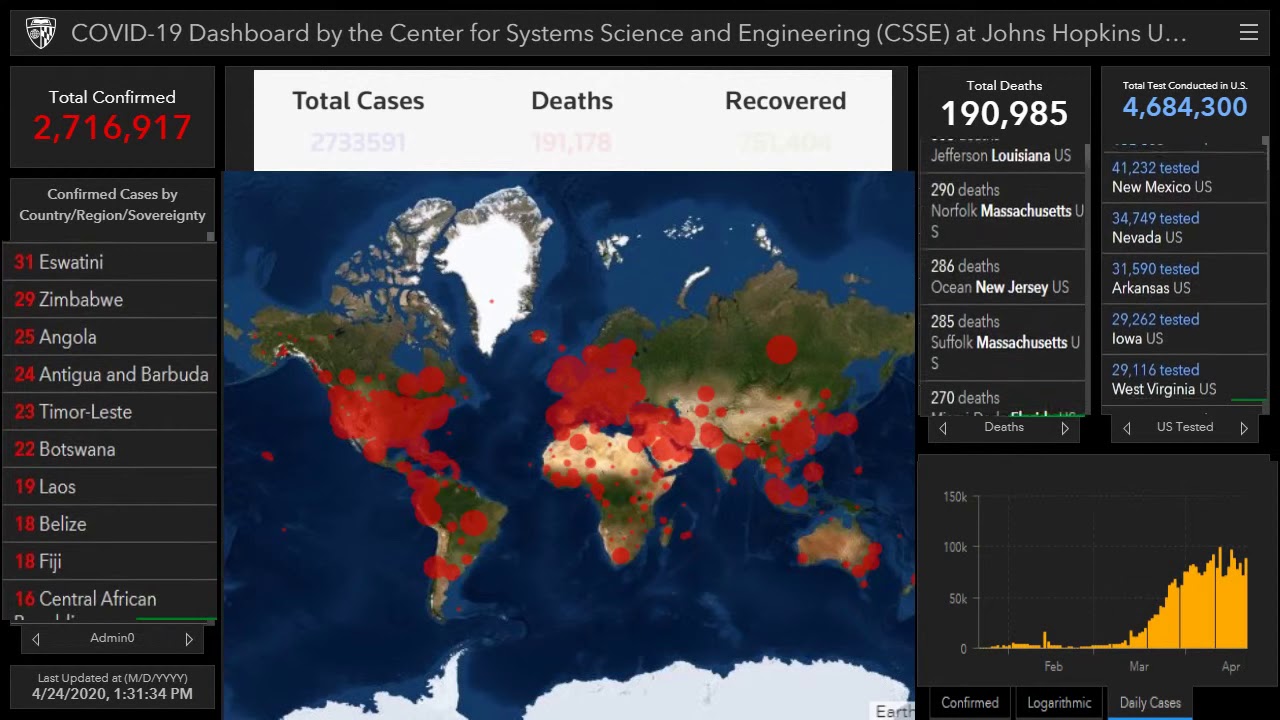Click left arrow beside US Tested
Viewport: 1280px width, 720px height.
click(1127, 428)
